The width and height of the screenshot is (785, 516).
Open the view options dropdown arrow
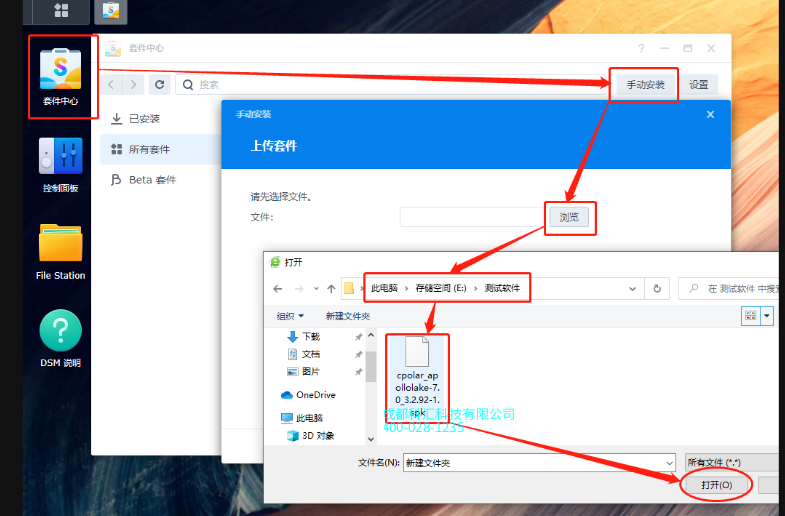click(x=767, y=316)
